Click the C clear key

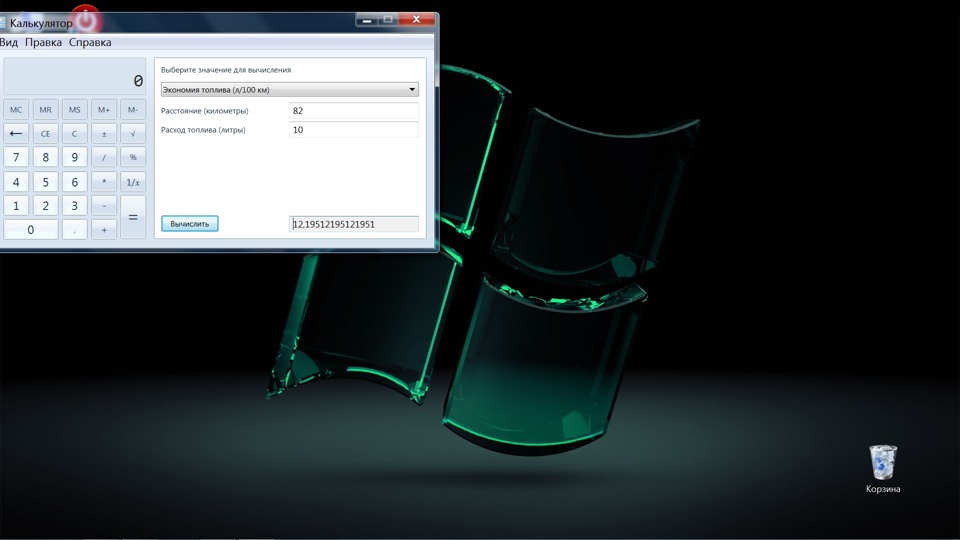[x=75, y=133]
